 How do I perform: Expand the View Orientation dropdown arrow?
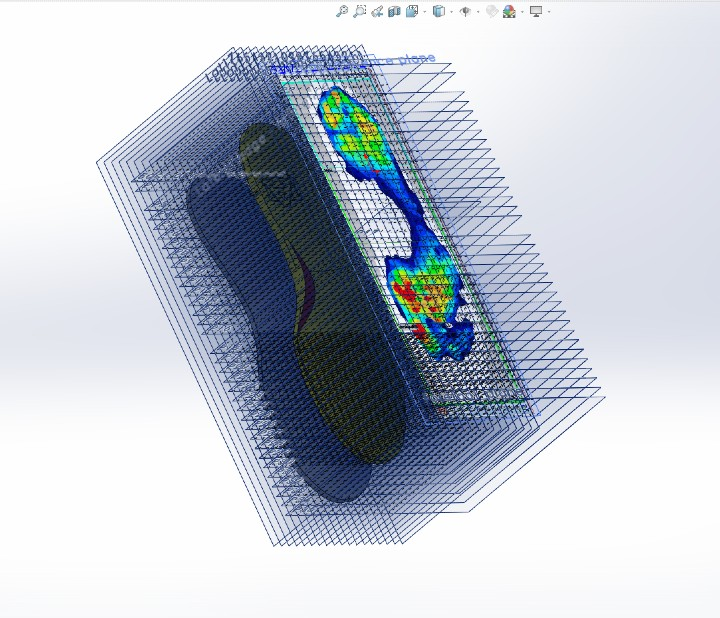tap(424, 12)
